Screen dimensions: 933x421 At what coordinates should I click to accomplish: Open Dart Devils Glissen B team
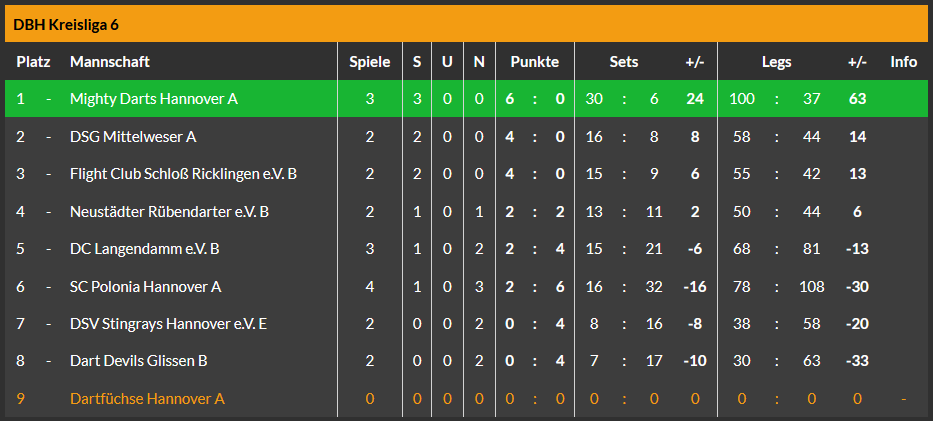(139, 361)
